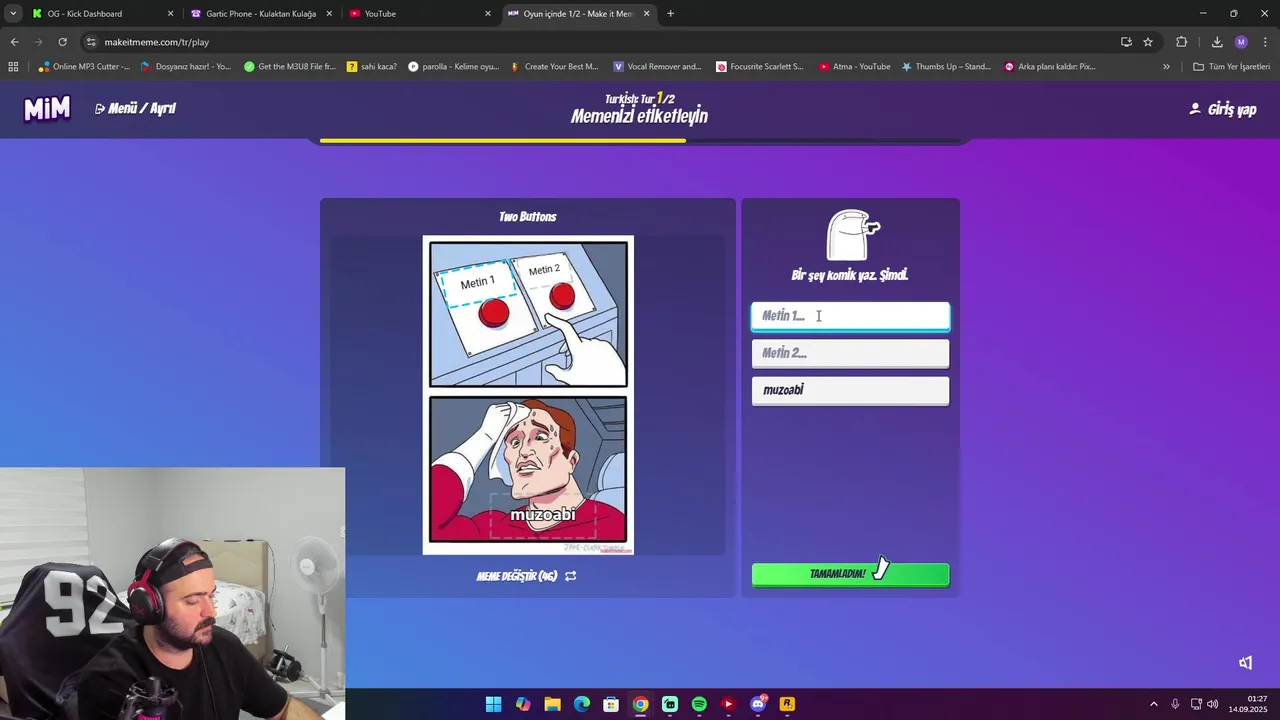Image resolution: width=1280 pixels, height=720 pixels.
Task: Open the Vocal Remover bookmark
Action: click(657, 67)
